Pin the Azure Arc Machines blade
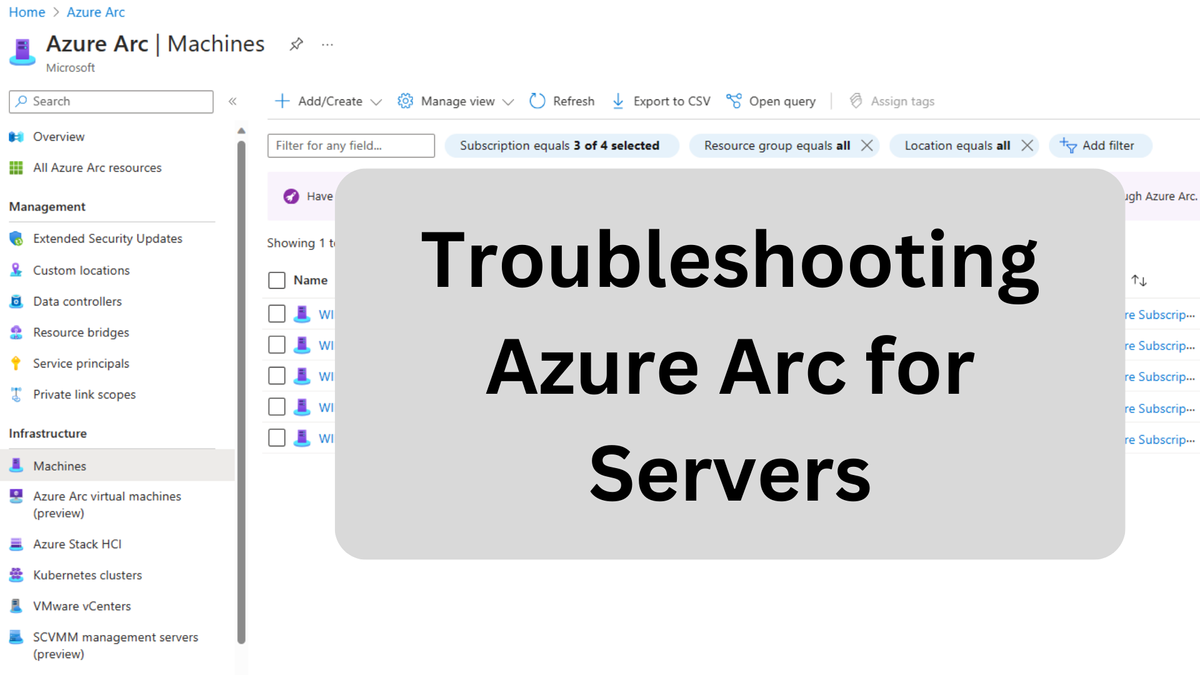1200x675 pixels. pos(295,44)
